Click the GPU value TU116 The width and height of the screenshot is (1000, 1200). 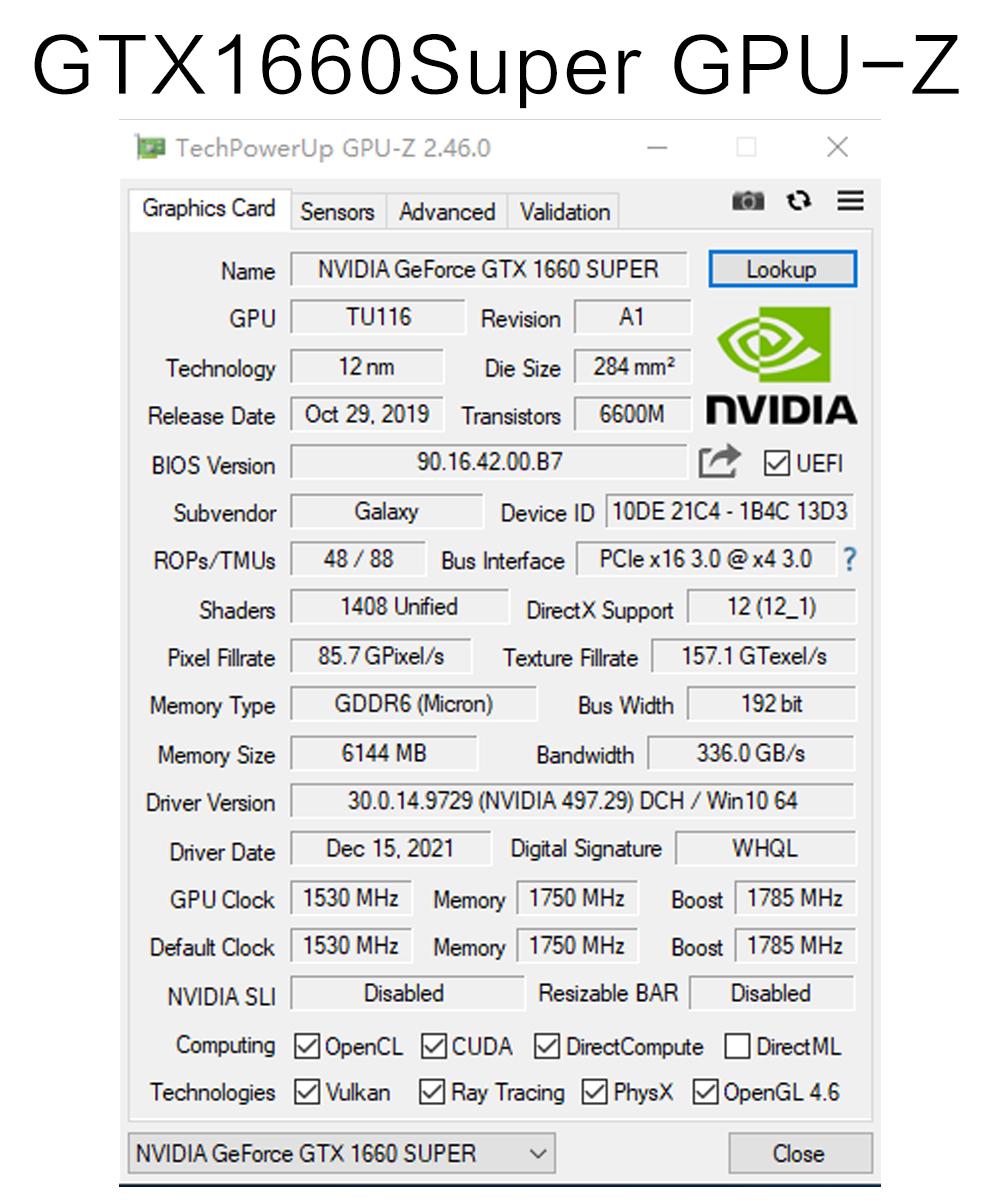378,317
